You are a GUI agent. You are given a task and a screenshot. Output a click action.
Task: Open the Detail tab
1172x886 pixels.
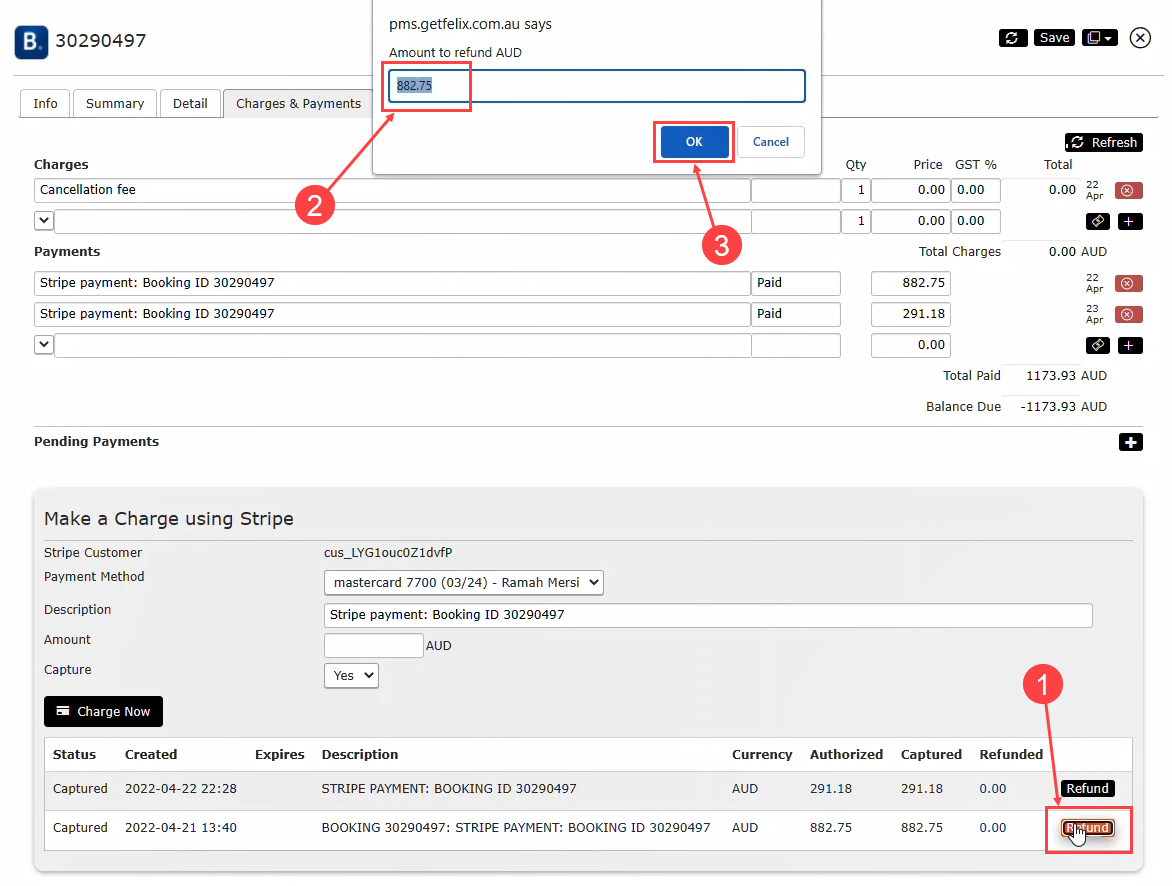190,104
